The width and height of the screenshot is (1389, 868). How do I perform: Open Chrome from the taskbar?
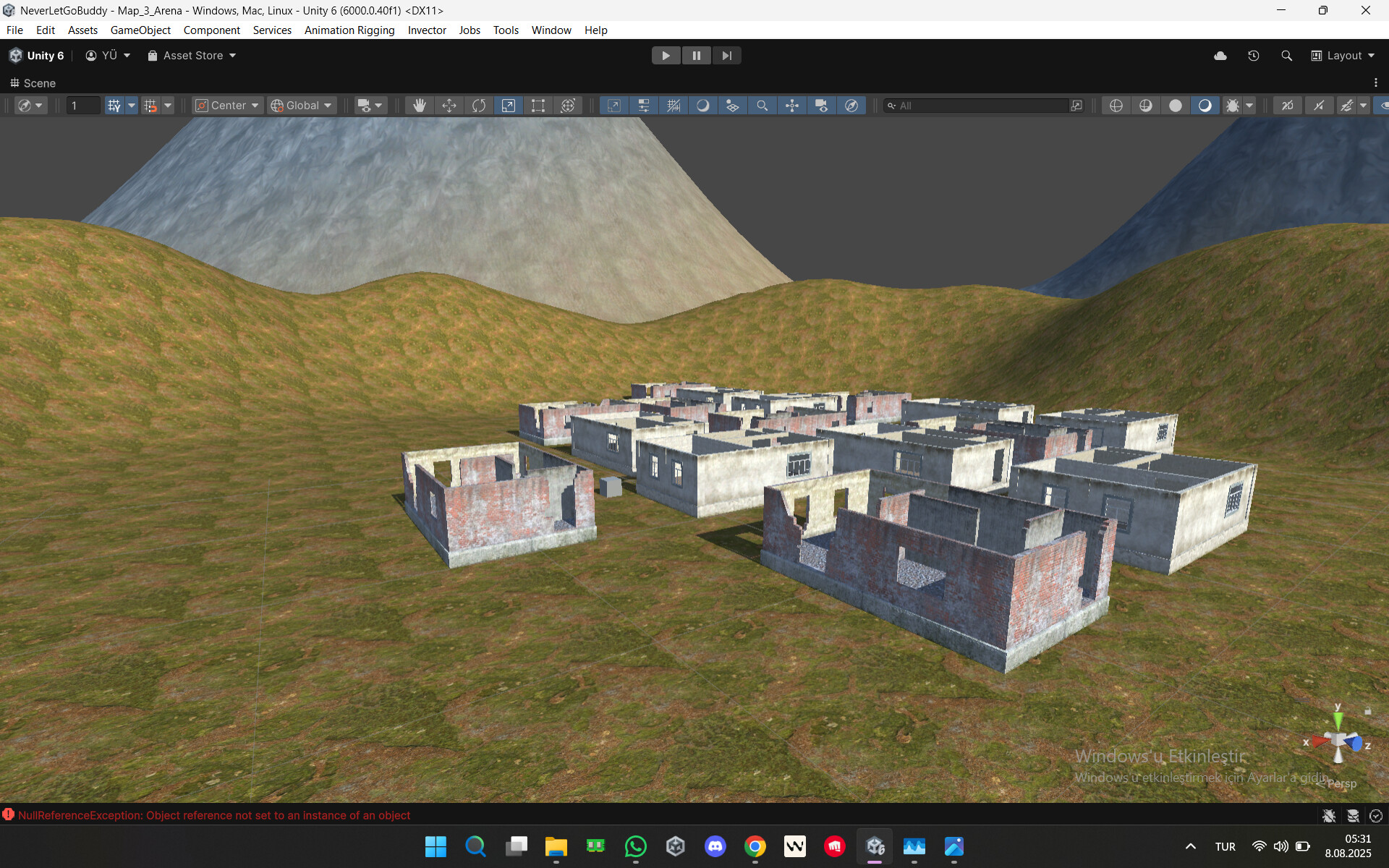(x=755, y=846)
